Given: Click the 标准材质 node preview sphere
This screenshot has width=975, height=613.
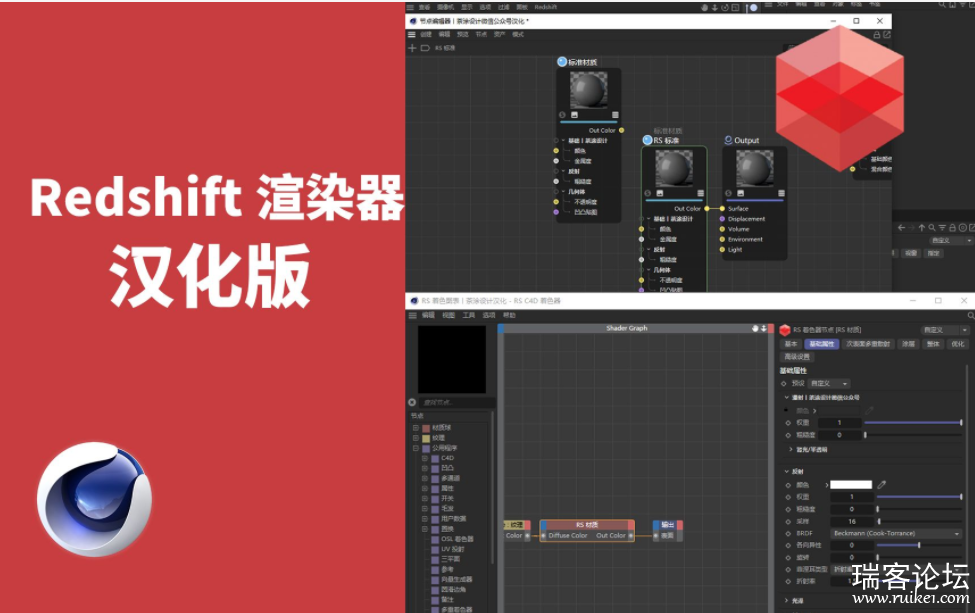Looking at the screenshot, I should (x=588, y=90).
